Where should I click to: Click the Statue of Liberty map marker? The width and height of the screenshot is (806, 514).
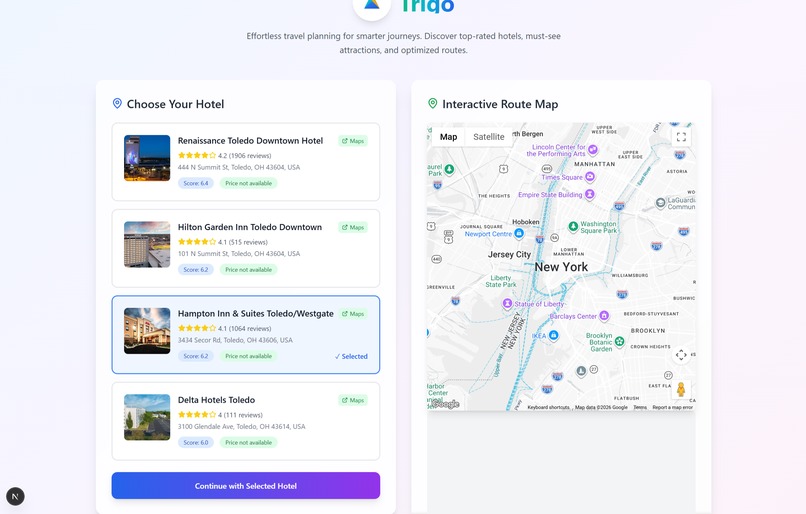pyautogui.click(x=507, y=303)
